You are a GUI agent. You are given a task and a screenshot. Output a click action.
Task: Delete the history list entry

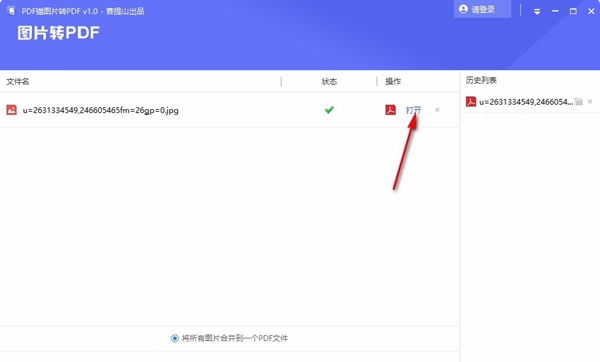pos(590,102)
